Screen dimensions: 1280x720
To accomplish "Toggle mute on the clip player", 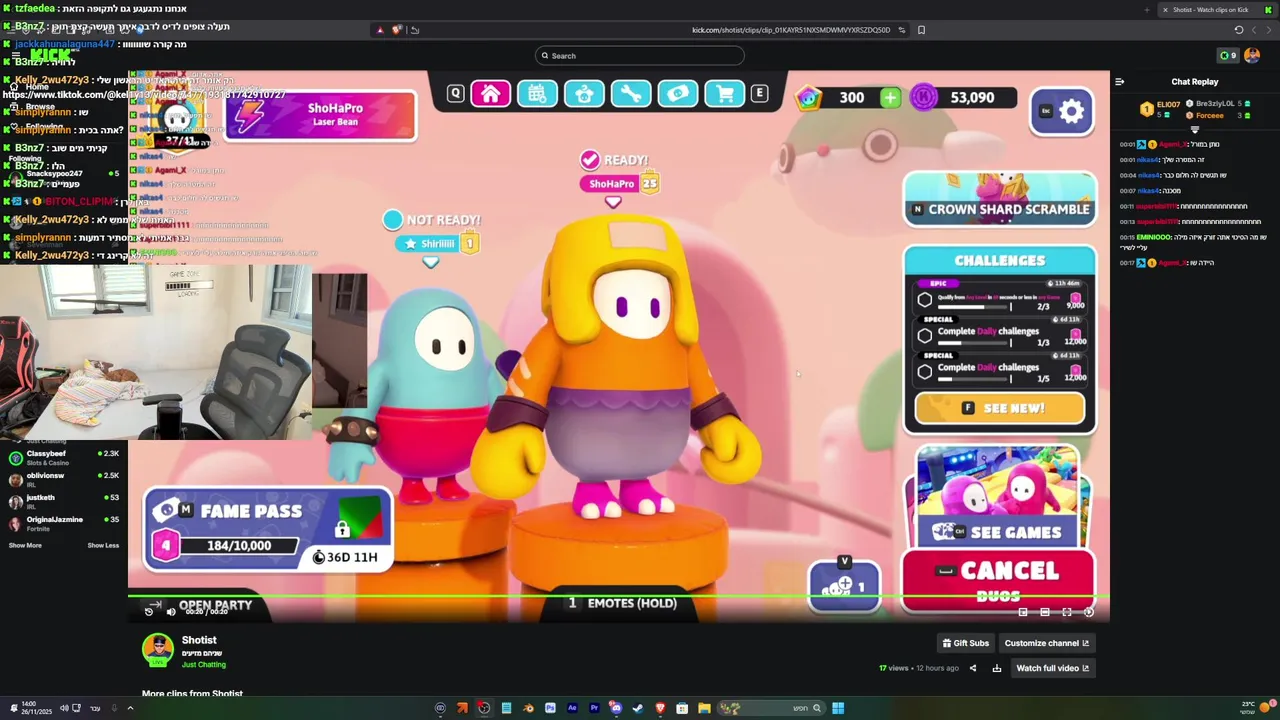I will [x=170, y=611].
